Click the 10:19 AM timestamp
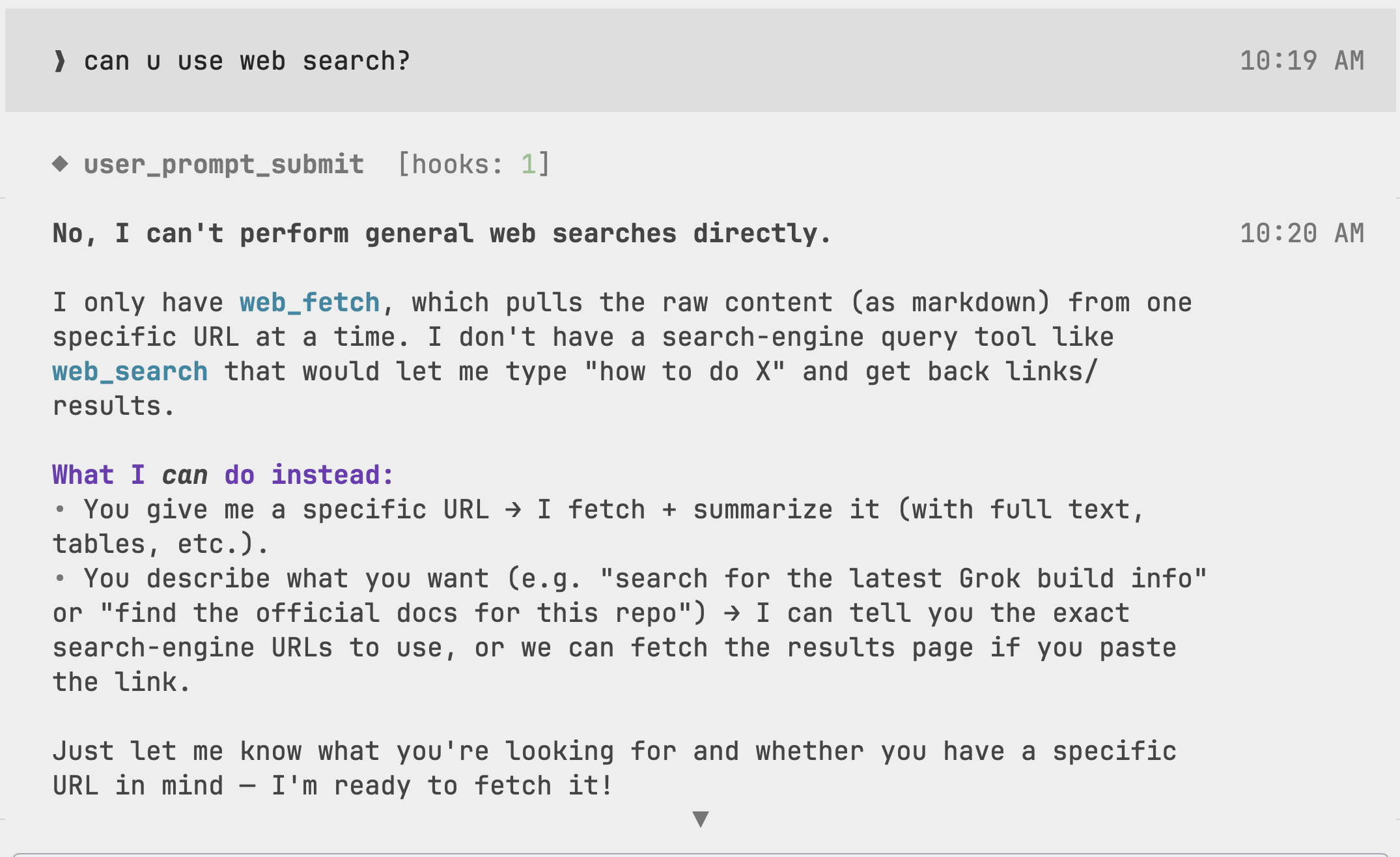This screenshot has height=857, width=1400. [1302, 61]
